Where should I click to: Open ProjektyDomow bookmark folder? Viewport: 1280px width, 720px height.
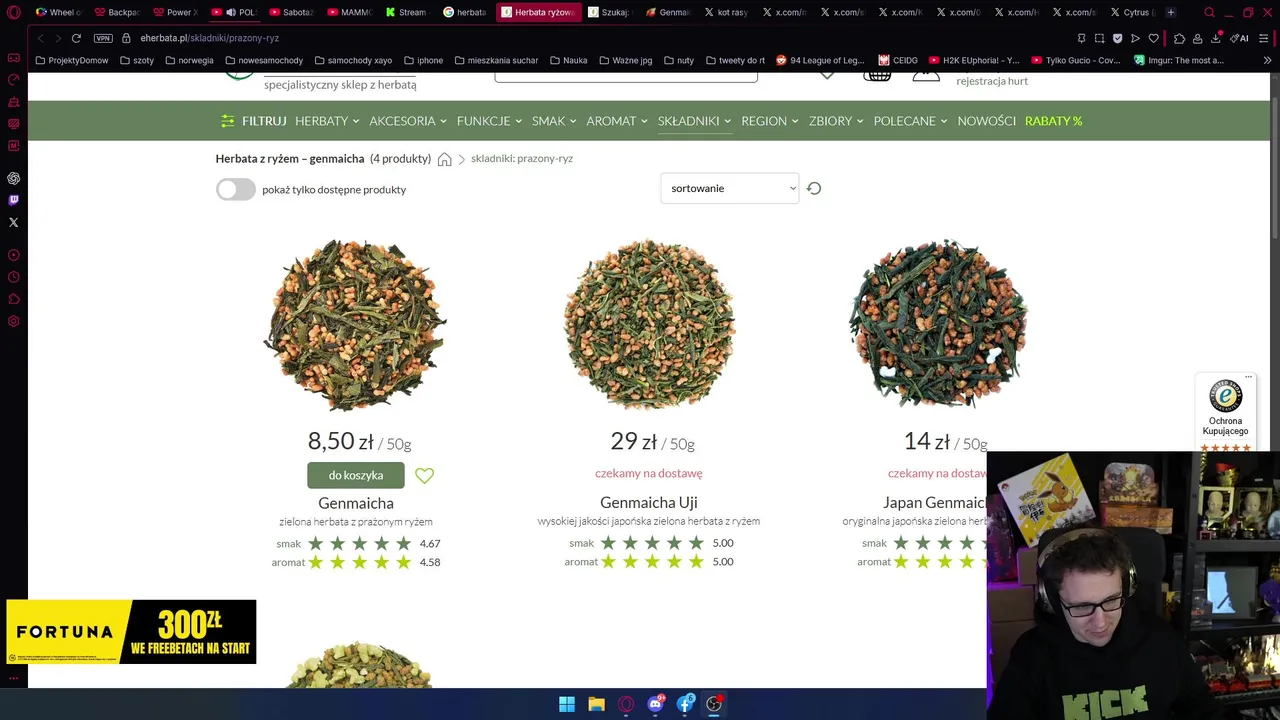[x=71, y=60]
